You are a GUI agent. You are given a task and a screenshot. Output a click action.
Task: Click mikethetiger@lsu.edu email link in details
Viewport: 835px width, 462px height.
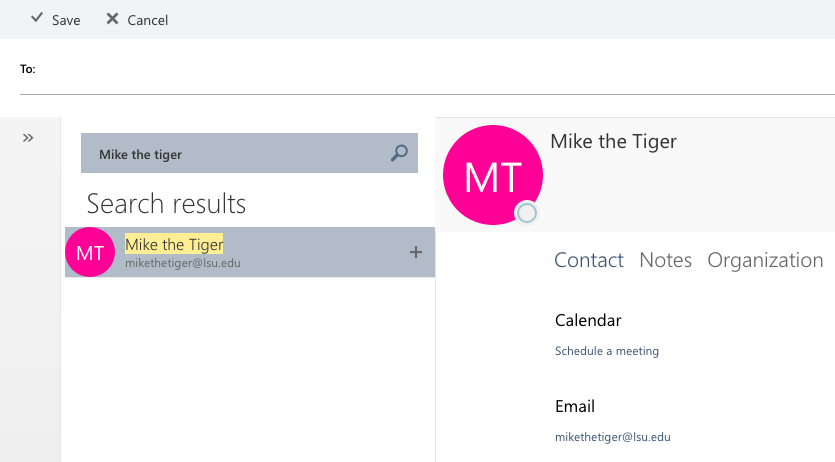coord(612,437)
